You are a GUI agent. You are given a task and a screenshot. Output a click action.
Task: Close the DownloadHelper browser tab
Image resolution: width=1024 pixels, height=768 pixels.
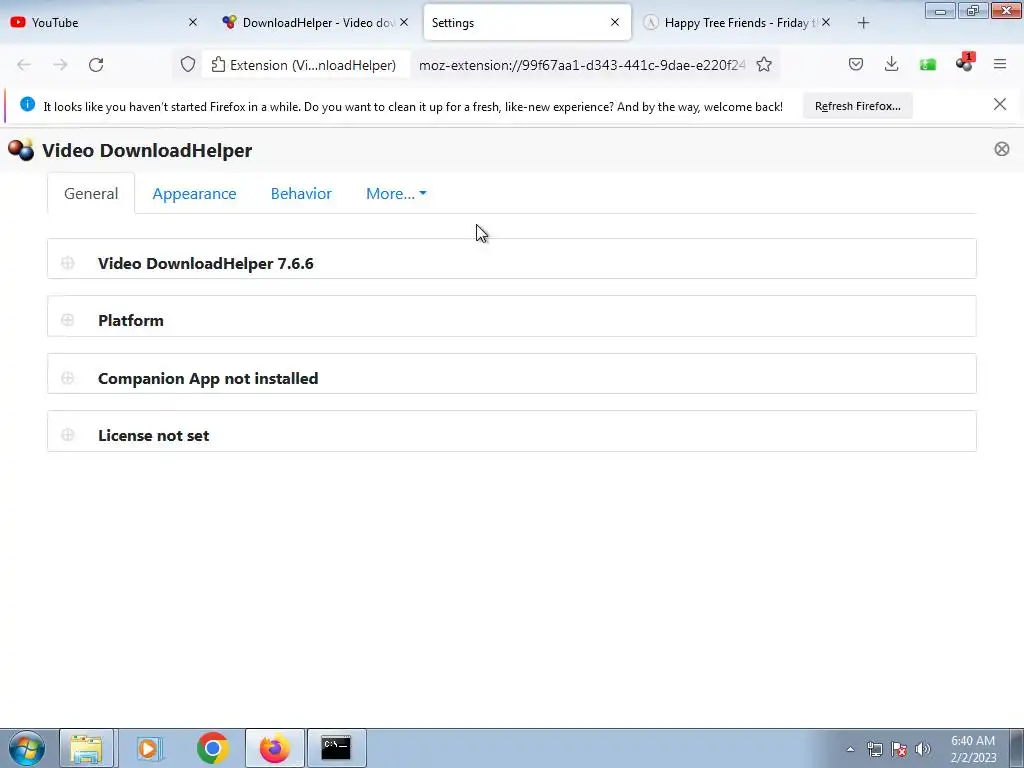[404, 22]
